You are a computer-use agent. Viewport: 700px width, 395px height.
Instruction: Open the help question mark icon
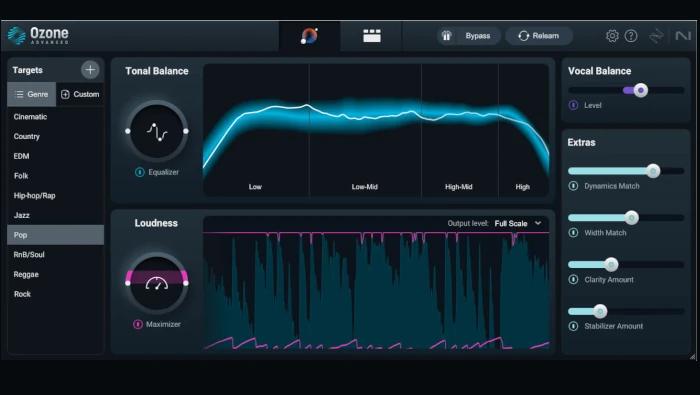click(x=631, y=36)
